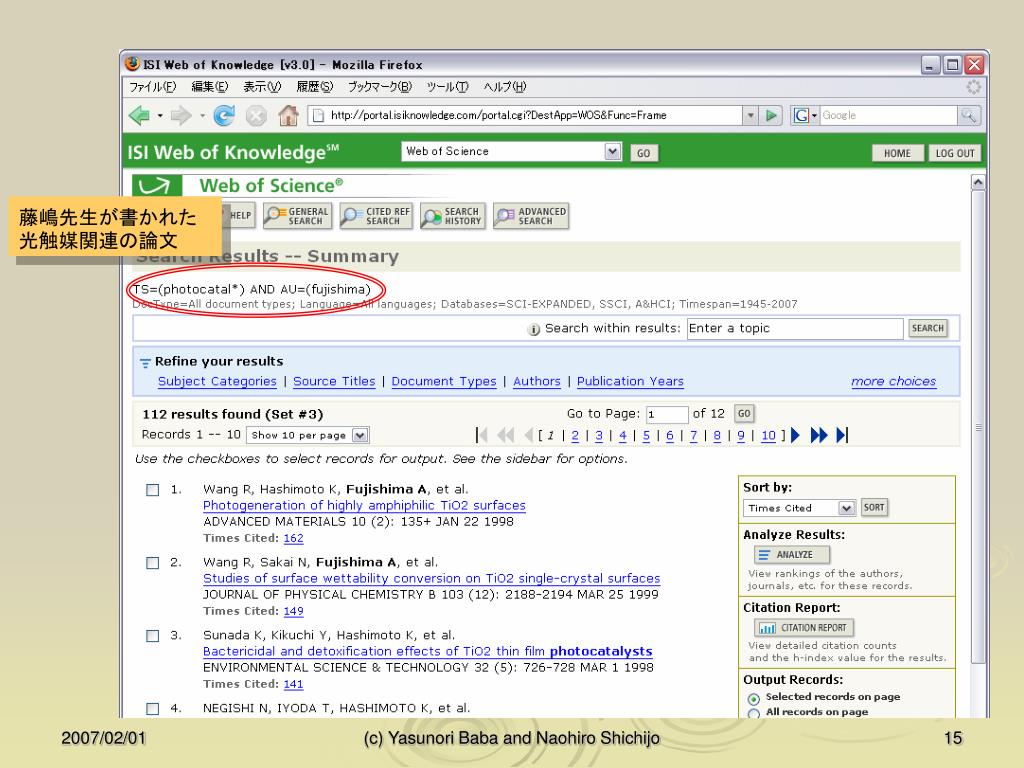Click the Analyze results button

(x=792, y=555)
